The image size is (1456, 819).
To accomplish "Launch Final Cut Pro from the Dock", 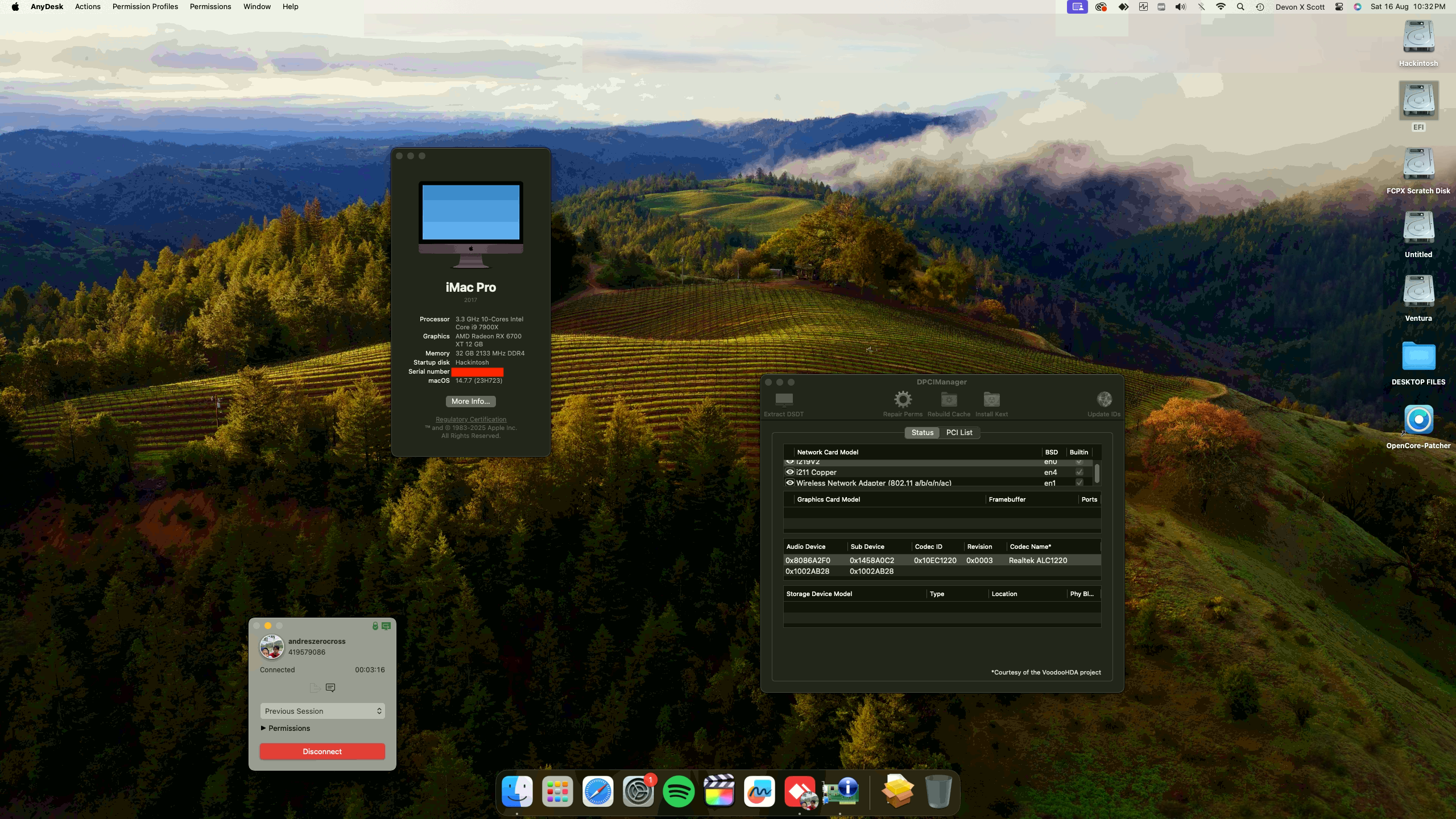I will click(x=718, y=791).
